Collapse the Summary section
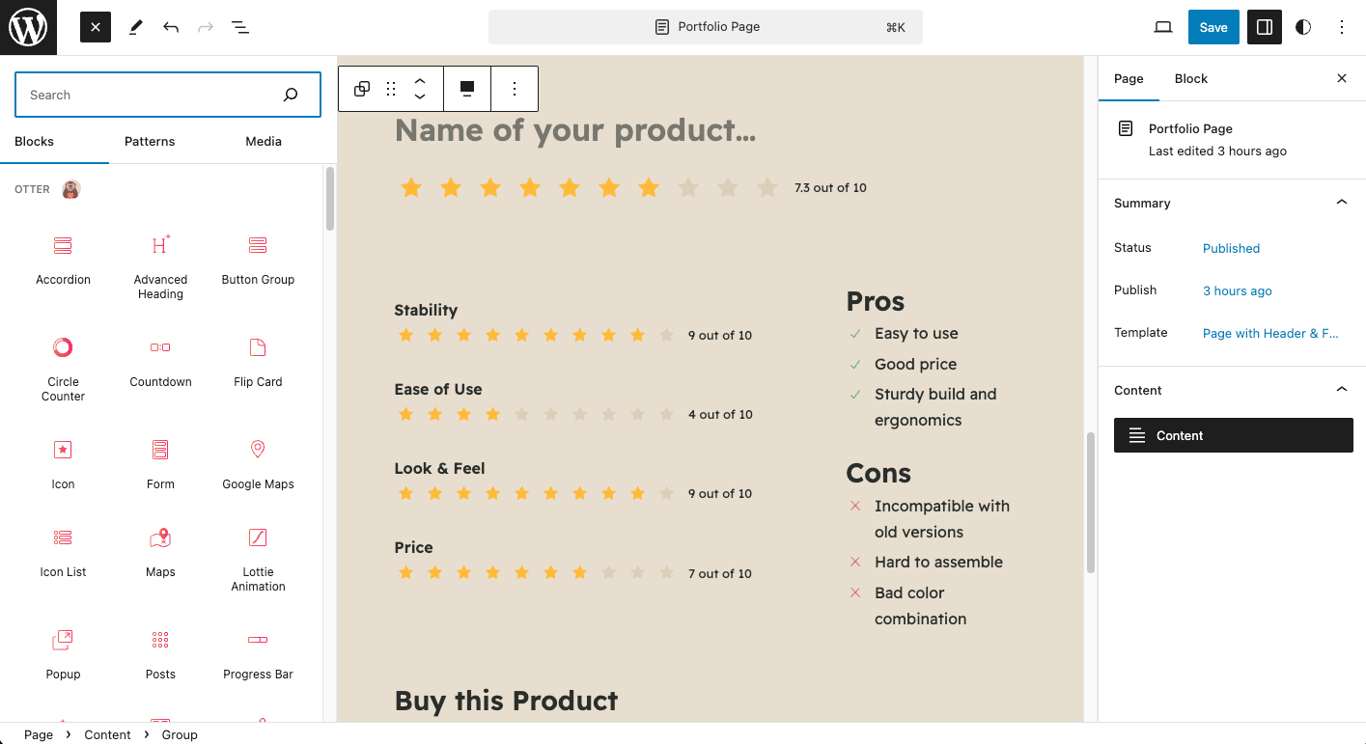 [x=1341, y=202]
